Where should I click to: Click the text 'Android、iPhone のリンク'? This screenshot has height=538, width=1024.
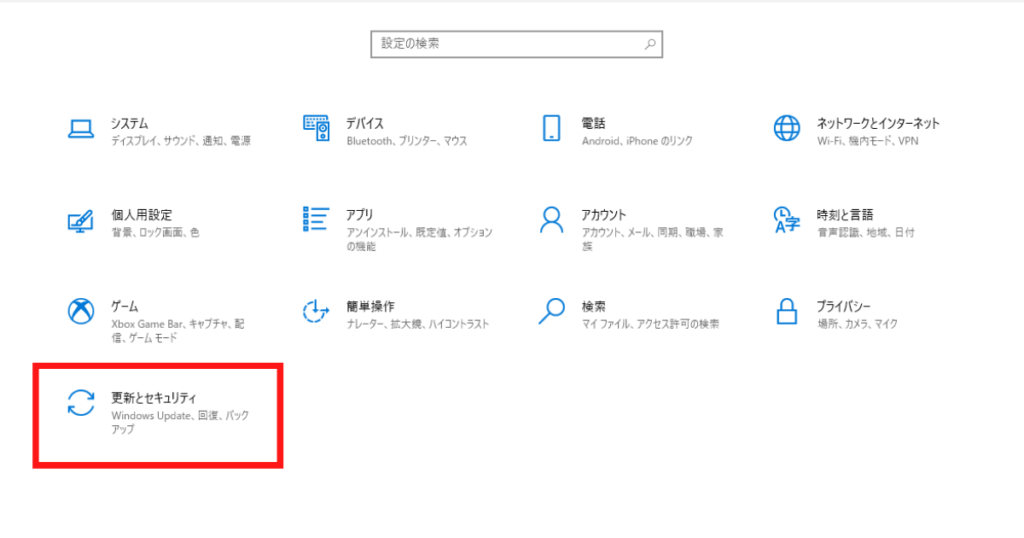click(637, 140)
